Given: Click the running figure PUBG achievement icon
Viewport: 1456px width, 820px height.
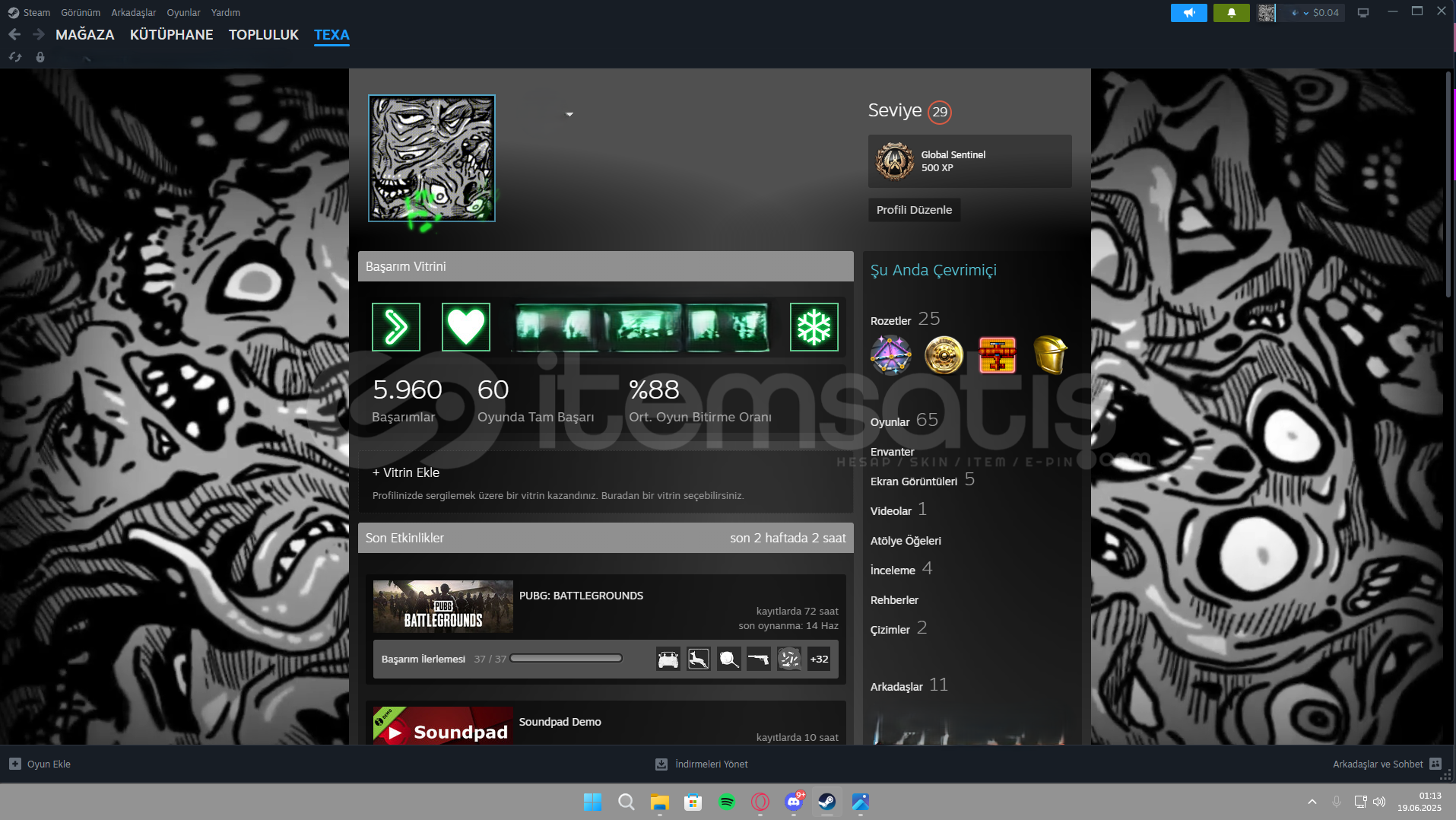Looking at the screenshot, I should click(x=698, y=659).
